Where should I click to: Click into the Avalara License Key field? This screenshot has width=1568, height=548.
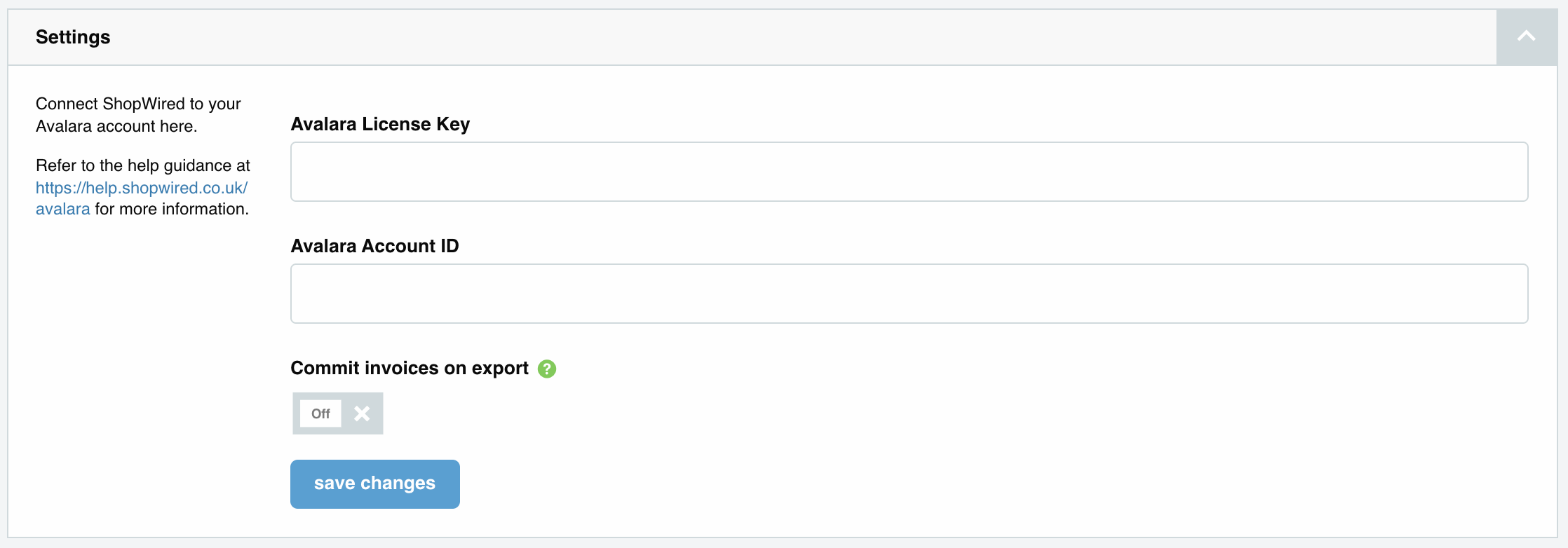pyautogui.click(x=909, y=172)
